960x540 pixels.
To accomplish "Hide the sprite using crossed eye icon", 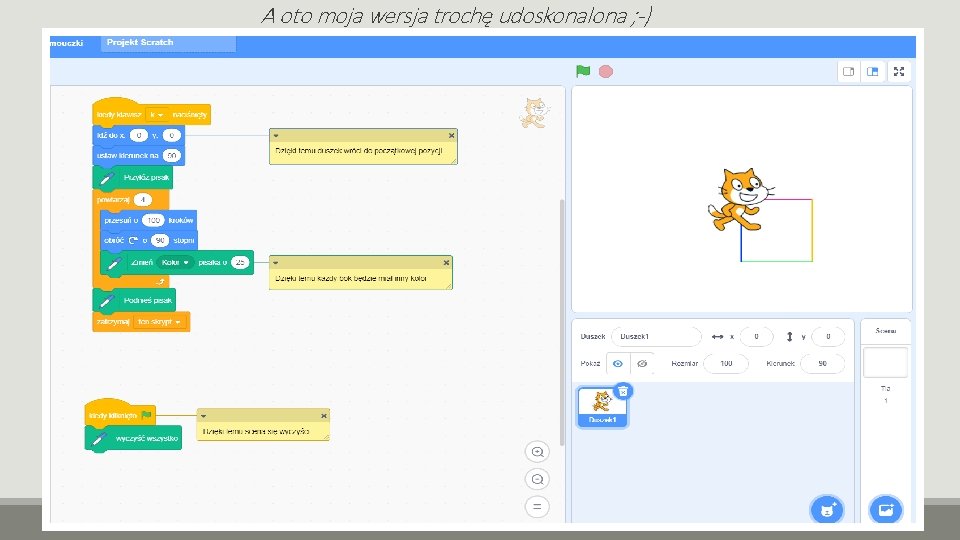I will [x=642, y=364].
